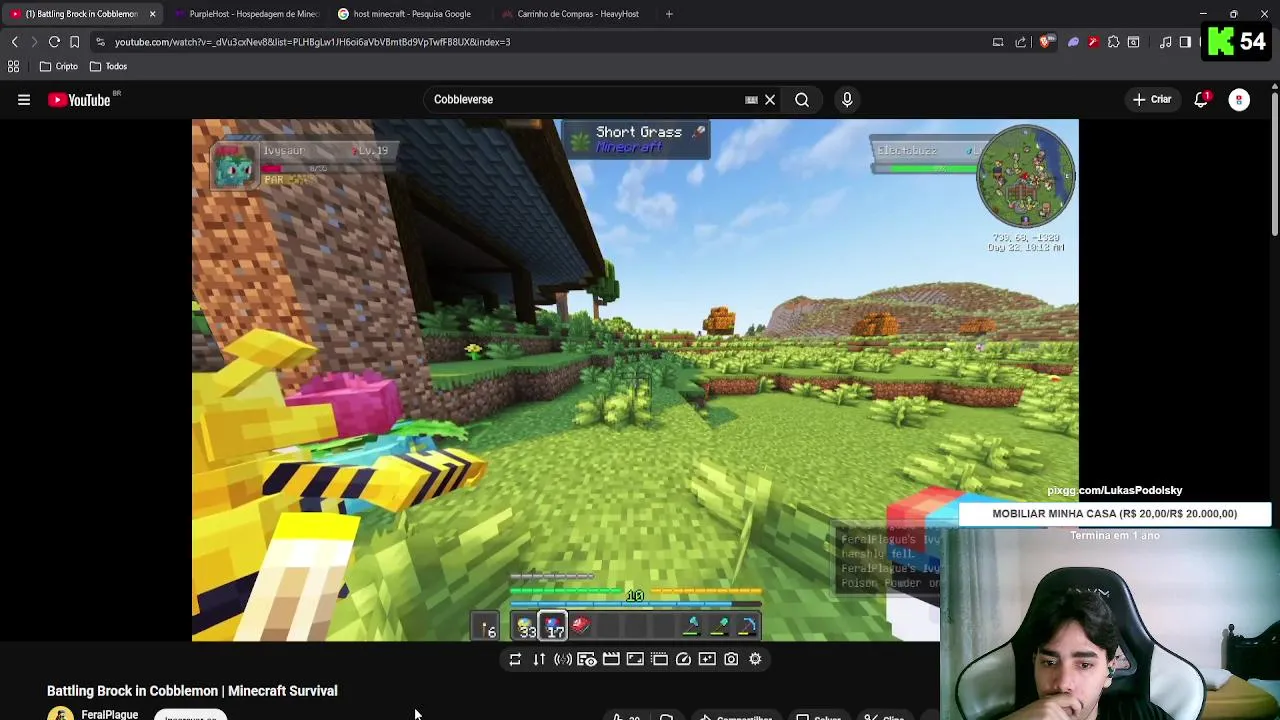Open a new browser tab
Viewport: 1280px width, 720px height.
669,14
